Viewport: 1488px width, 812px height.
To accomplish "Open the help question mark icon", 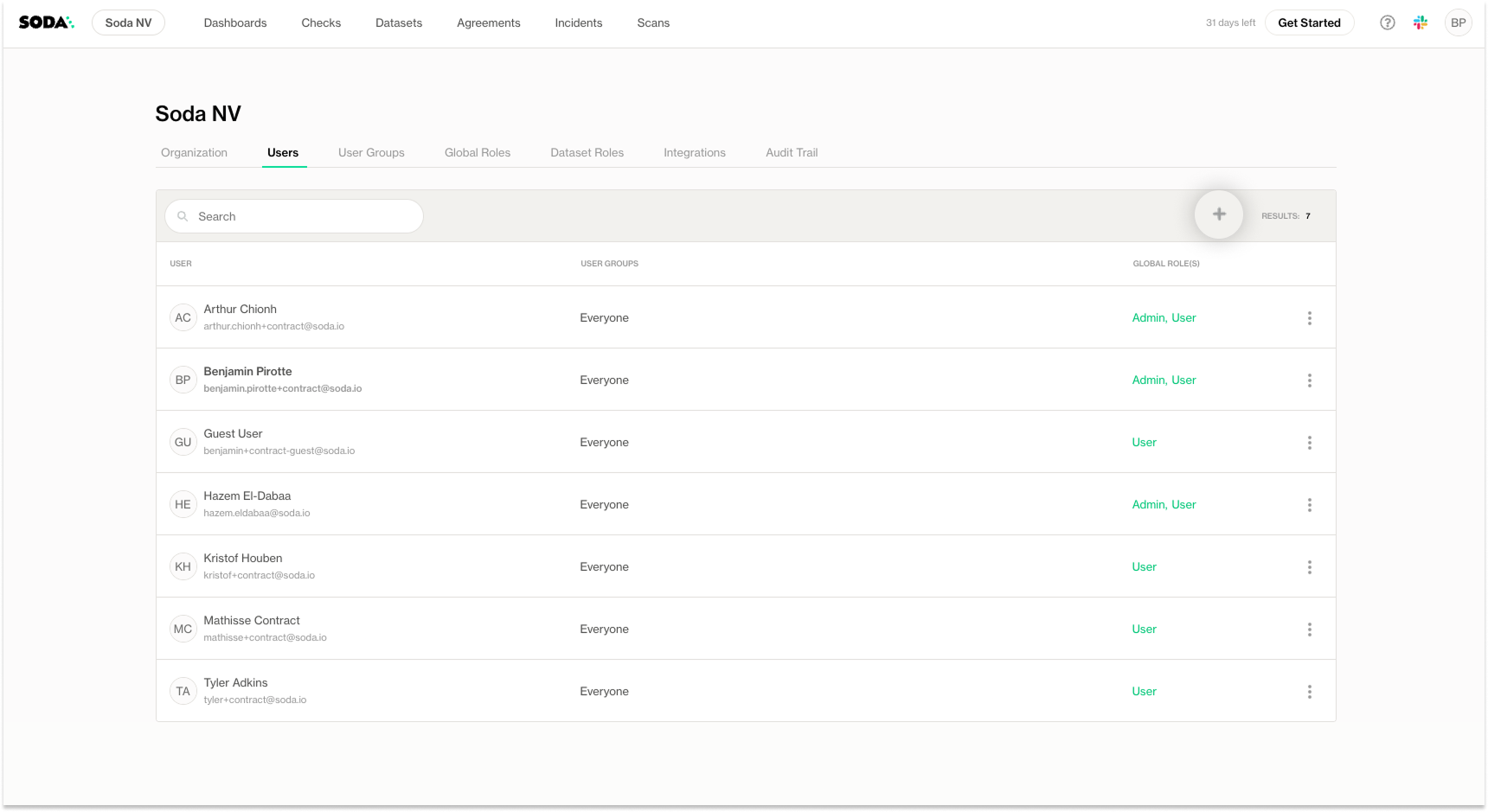I will (x=1387, y=22).
